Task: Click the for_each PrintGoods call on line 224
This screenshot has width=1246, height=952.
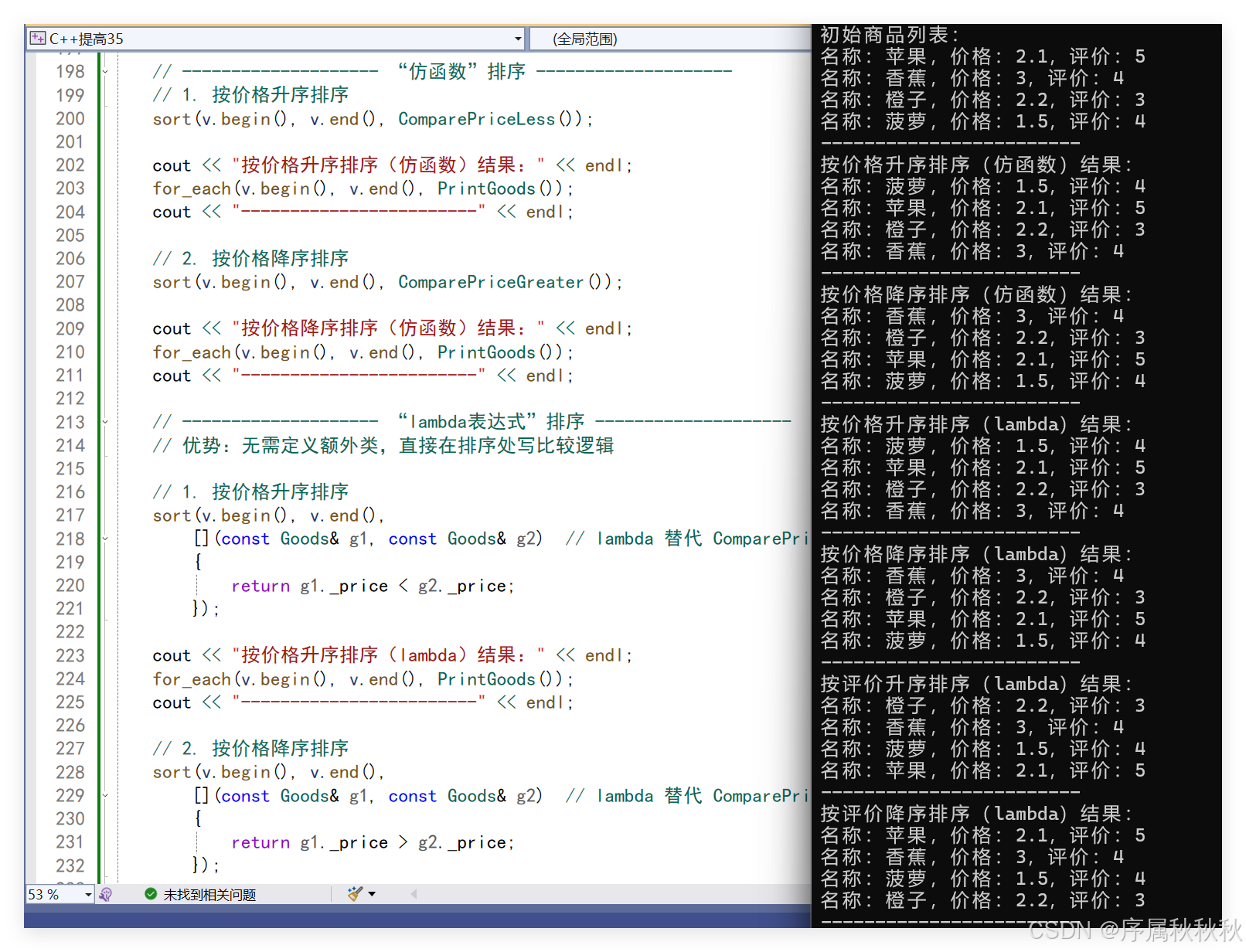Action: (363, 679)
